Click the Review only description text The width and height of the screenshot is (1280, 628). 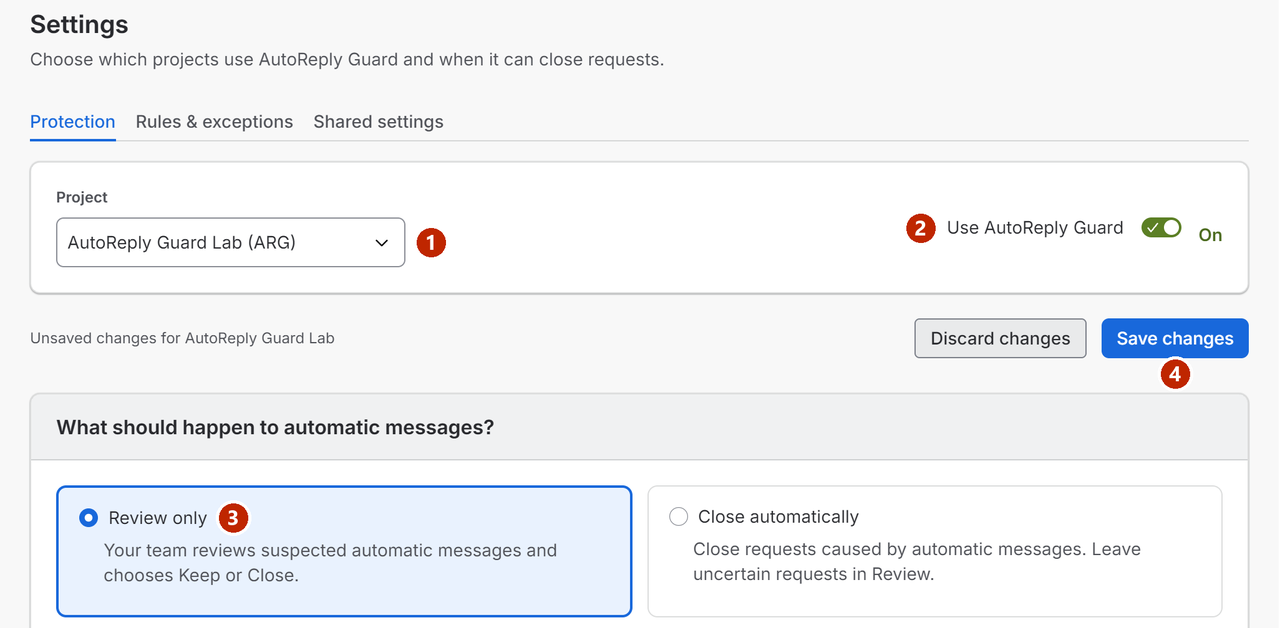(330, 563)
